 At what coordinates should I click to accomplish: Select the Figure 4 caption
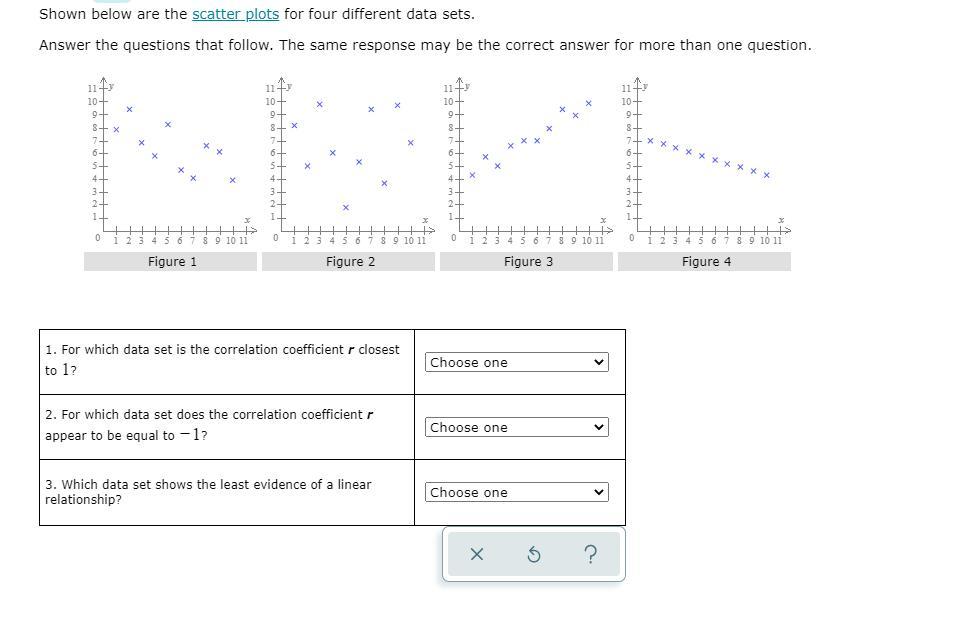click(705, 262)
